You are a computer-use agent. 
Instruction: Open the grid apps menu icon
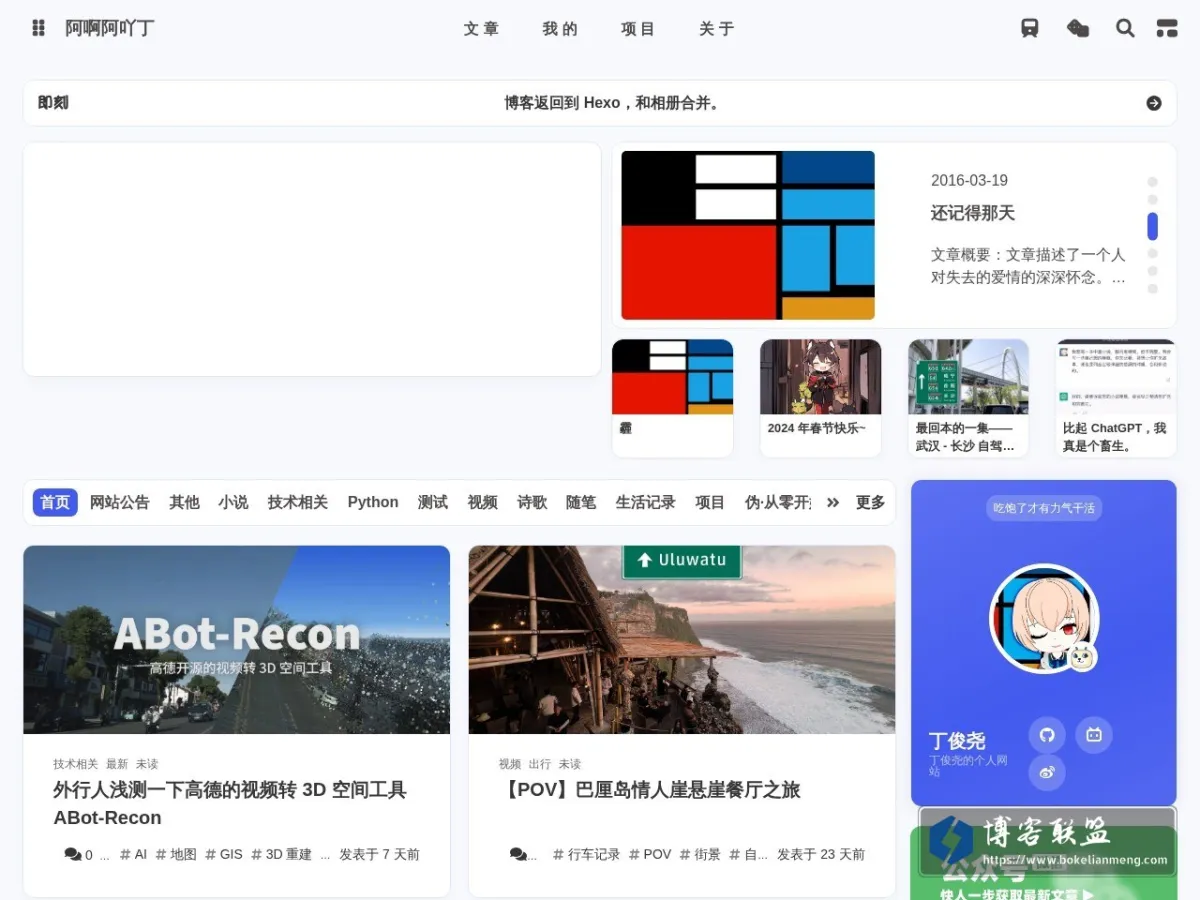click(x=38, y=28)
